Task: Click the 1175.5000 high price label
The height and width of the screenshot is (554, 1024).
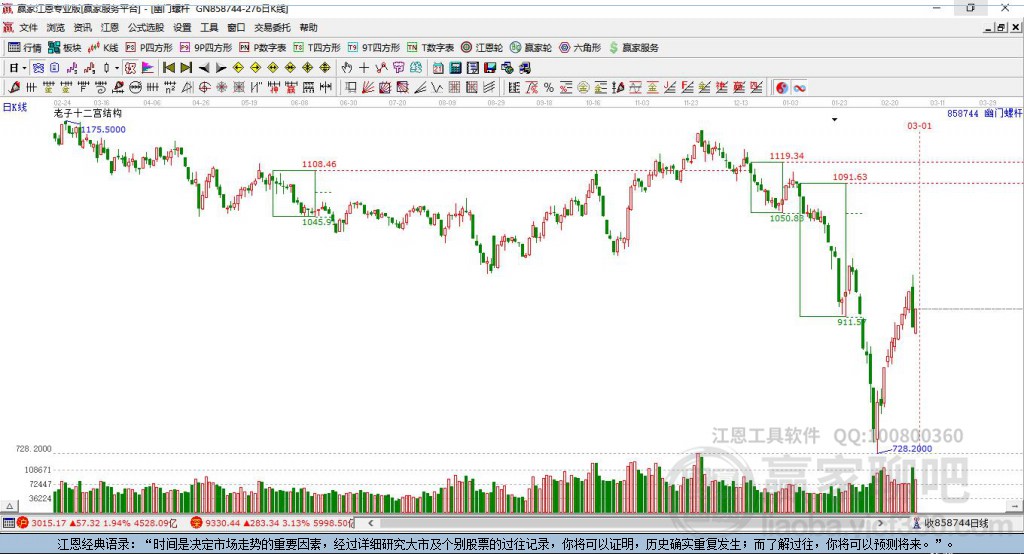Action: [x=103, y=129]
